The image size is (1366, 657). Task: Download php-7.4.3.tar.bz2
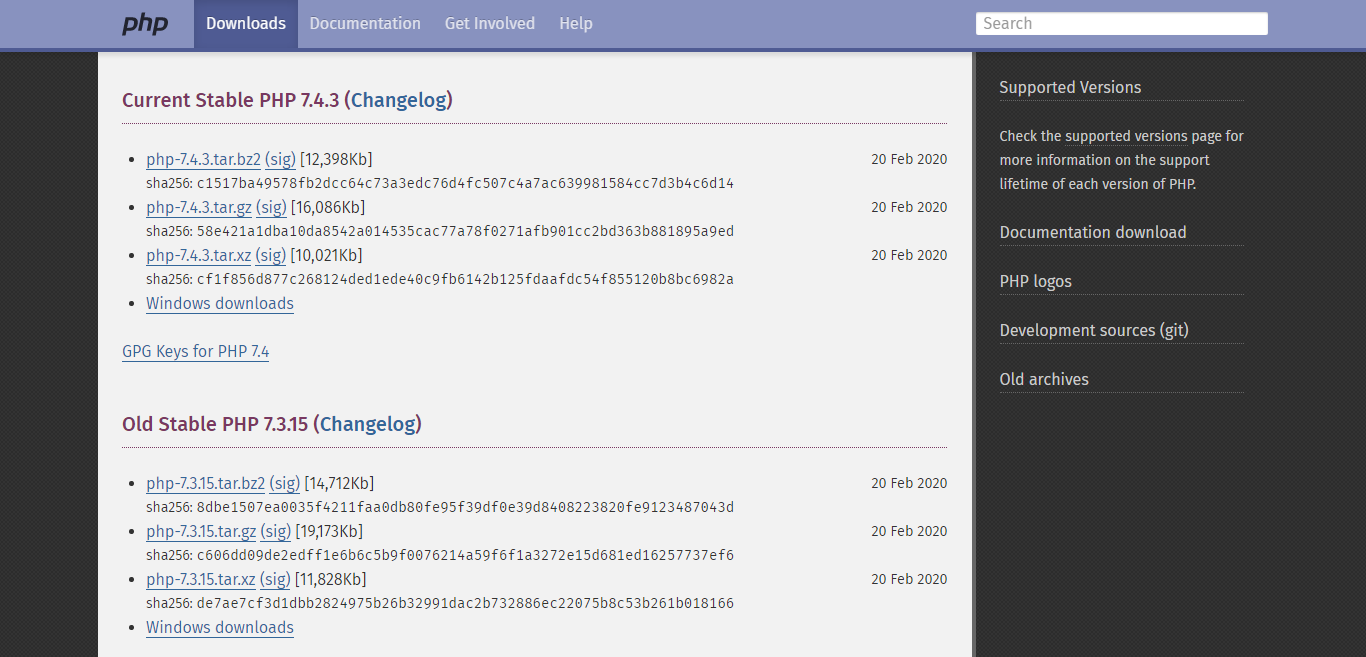tap(203, 160)
